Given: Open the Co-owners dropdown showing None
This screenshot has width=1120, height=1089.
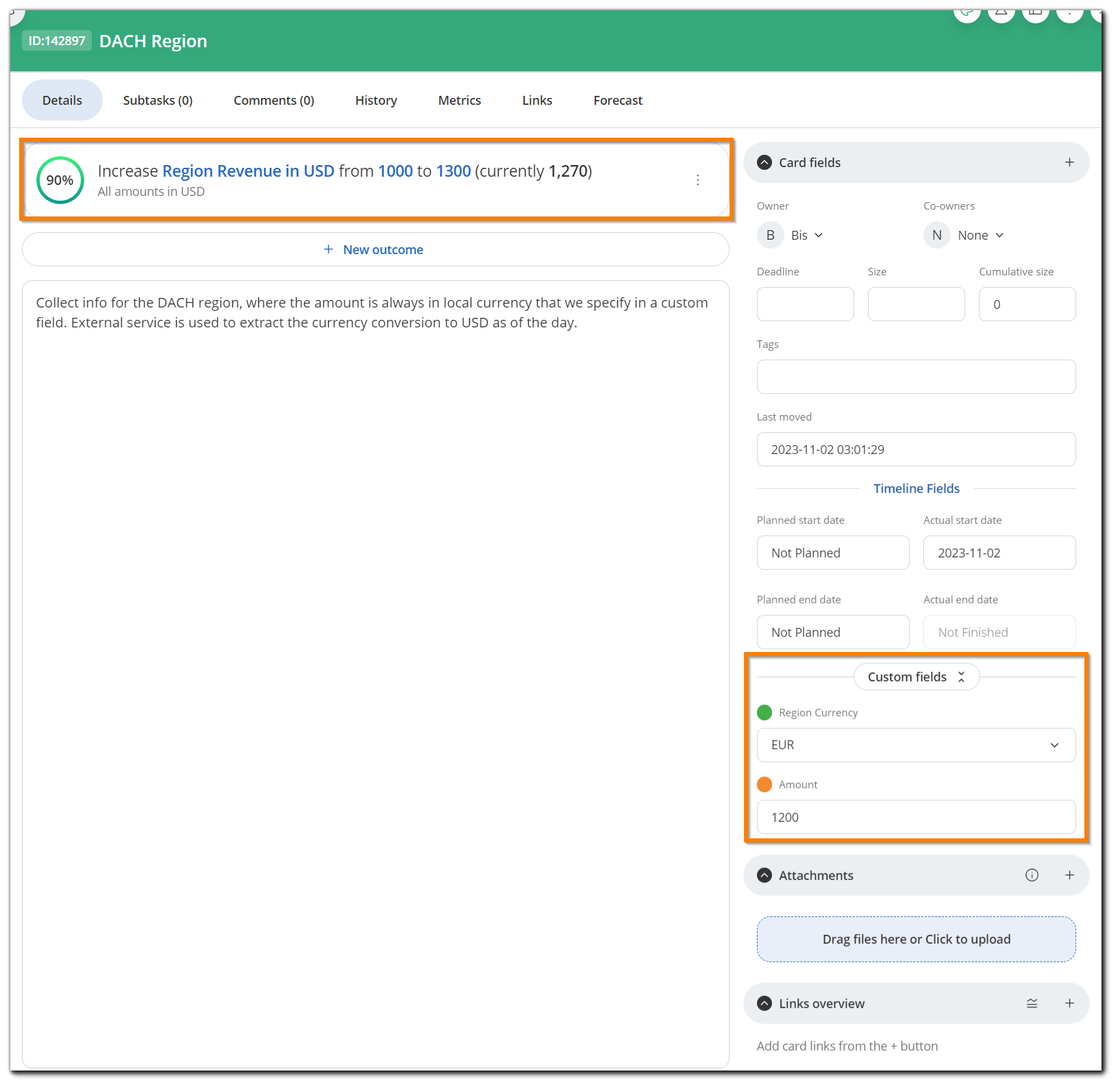Looking at the screenshot, I should [980, 236].
